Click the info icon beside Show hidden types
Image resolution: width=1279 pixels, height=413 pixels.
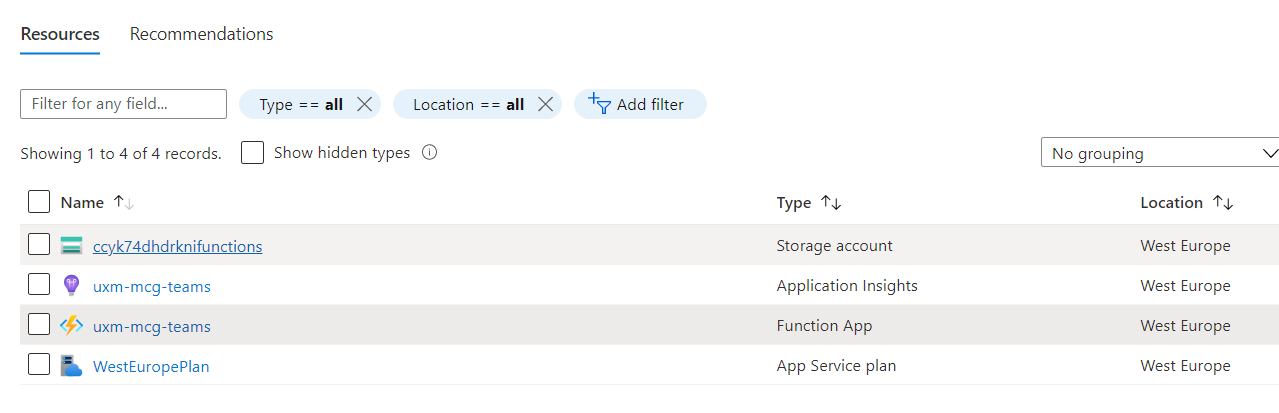tap(430, 153)
